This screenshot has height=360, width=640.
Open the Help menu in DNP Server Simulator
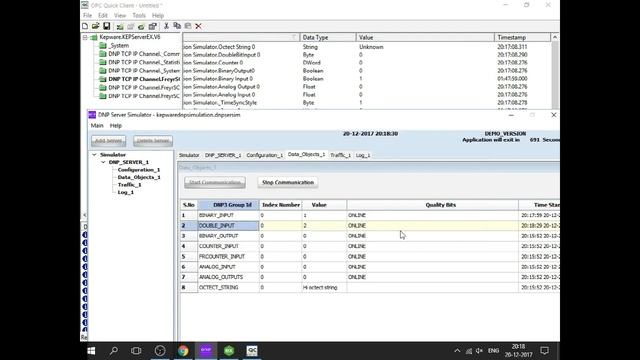pyautogui.click(x=116, y=126)
